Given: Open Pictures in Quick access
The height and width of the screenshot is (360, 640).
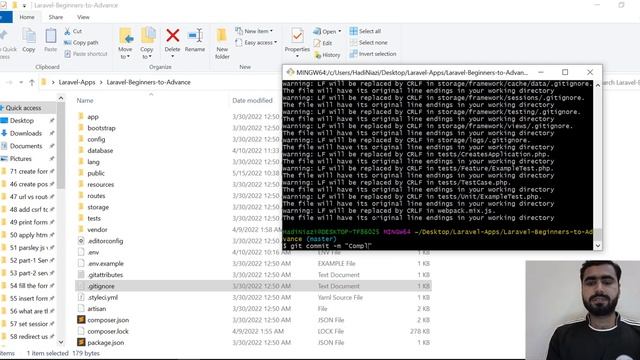Looking at the screenshot, I should pos(21,159).
